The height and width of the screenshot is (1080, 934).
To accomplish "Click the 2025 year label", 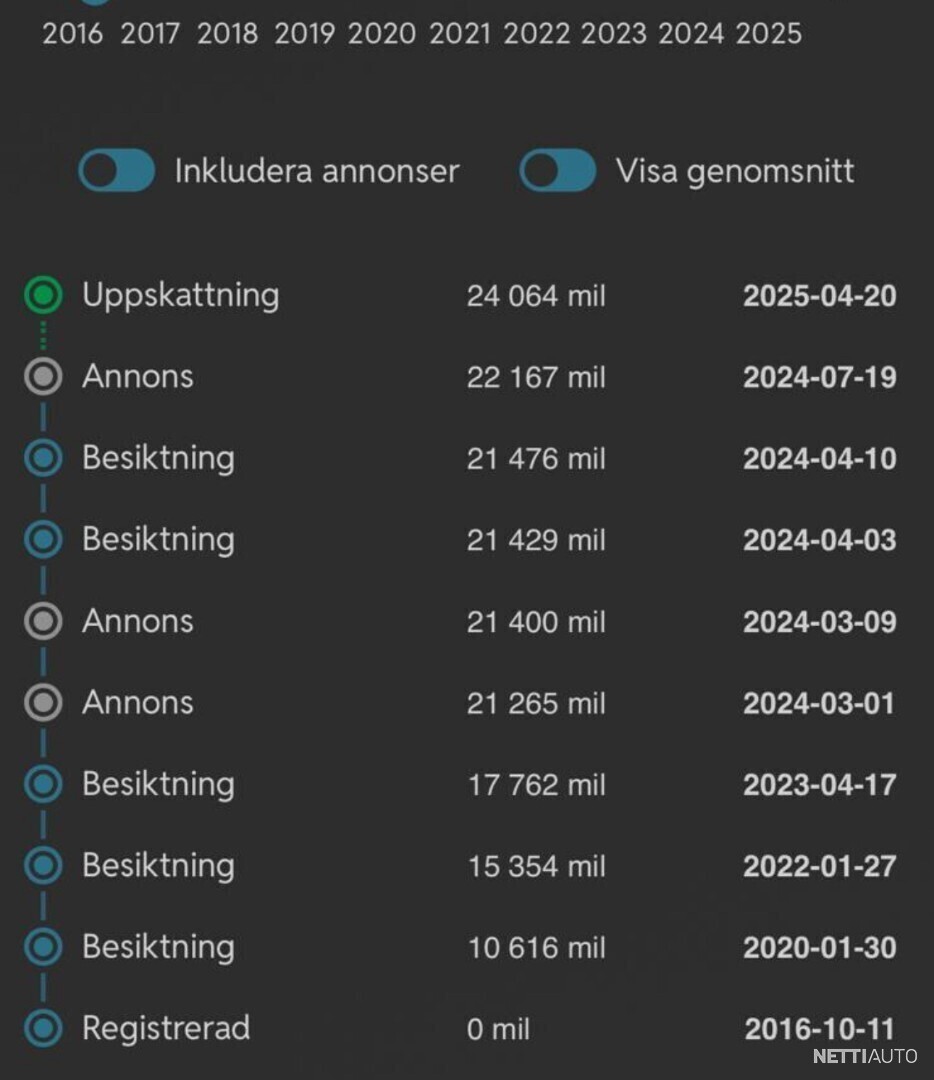I will click(769, 34).
